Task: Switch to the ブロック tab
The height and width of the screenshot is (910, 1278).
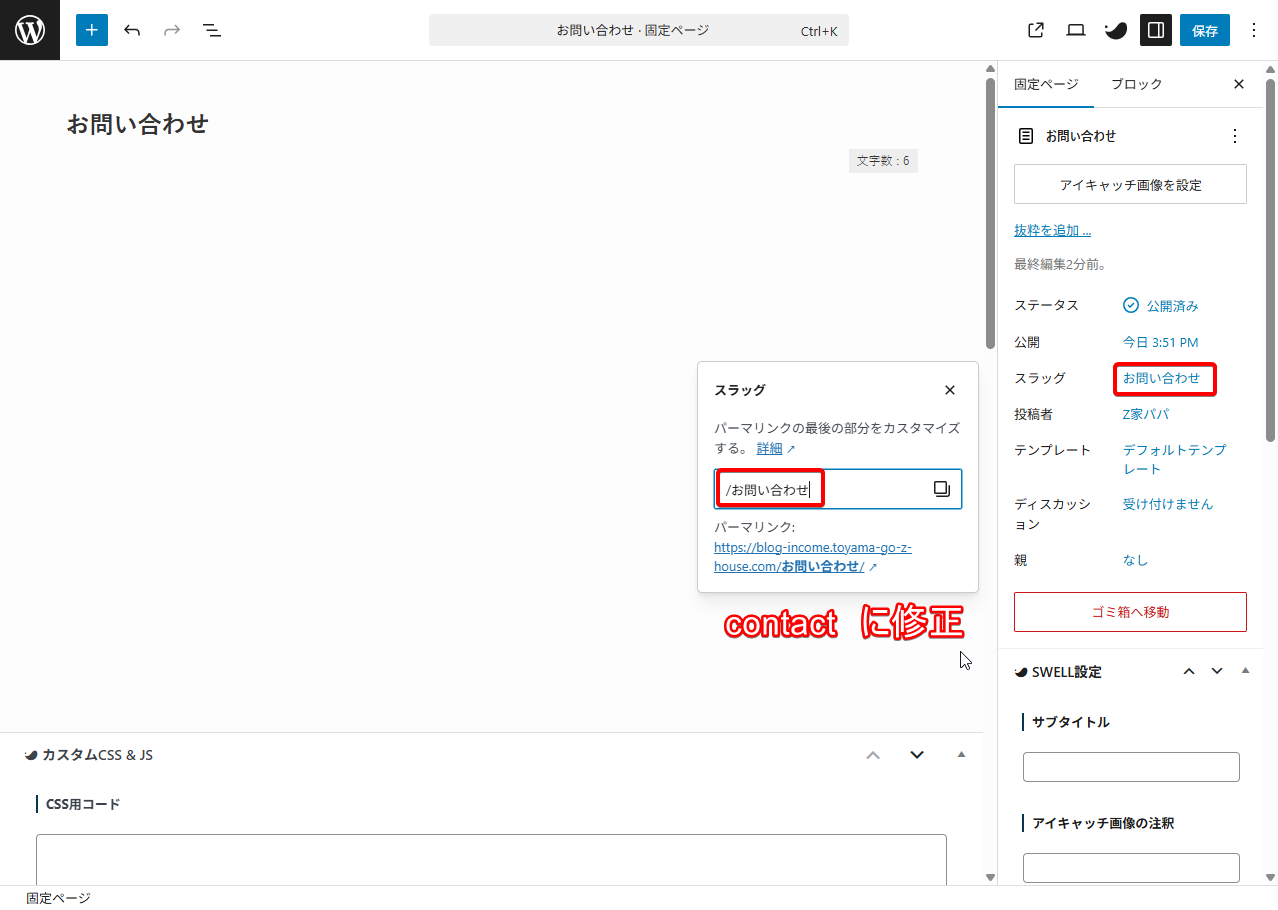Action: click(x=1136, y=84)
